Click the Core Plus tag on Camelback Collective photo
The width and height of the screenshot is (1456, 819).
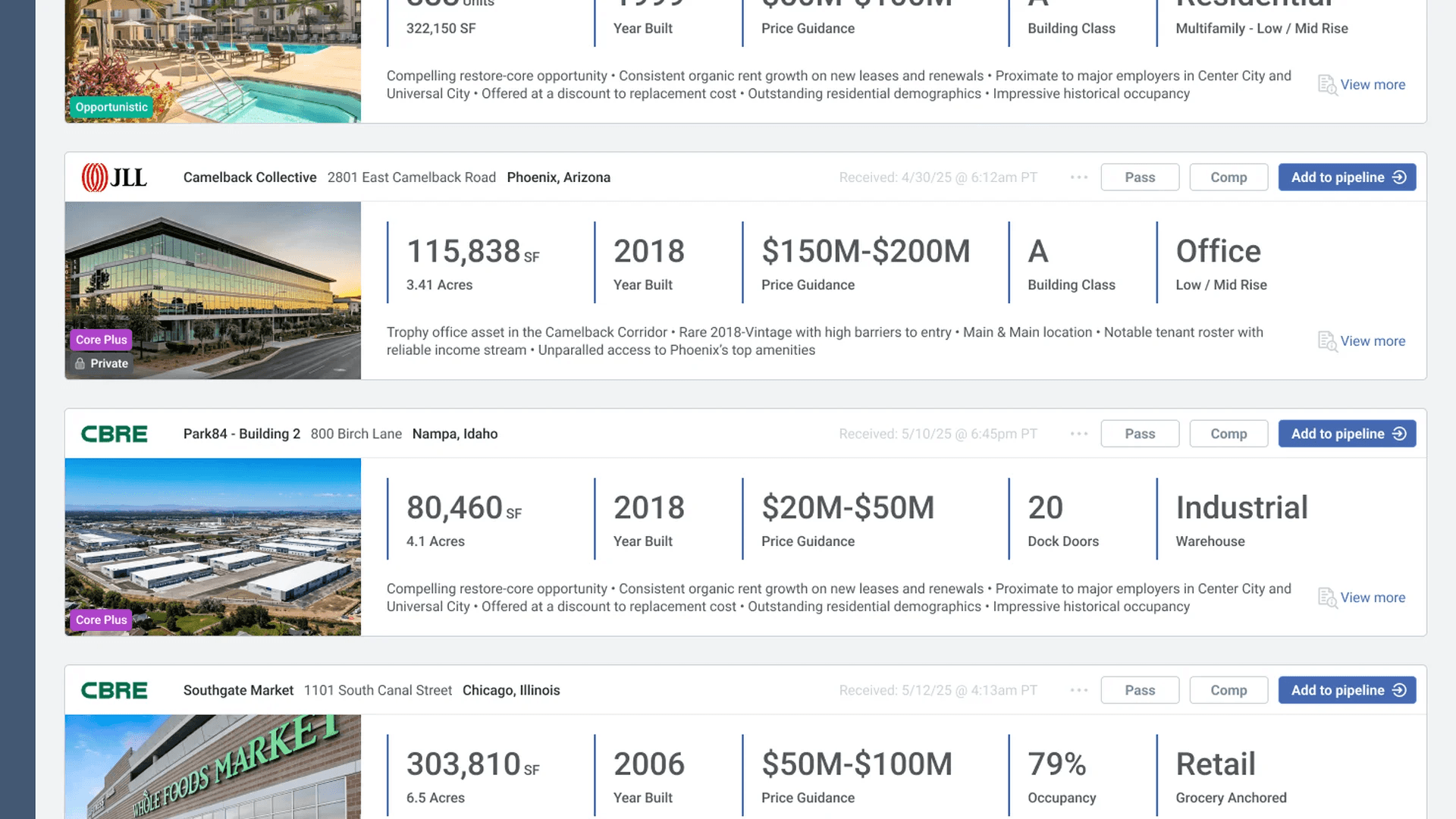pyautogui.click(x=102, y=340)
